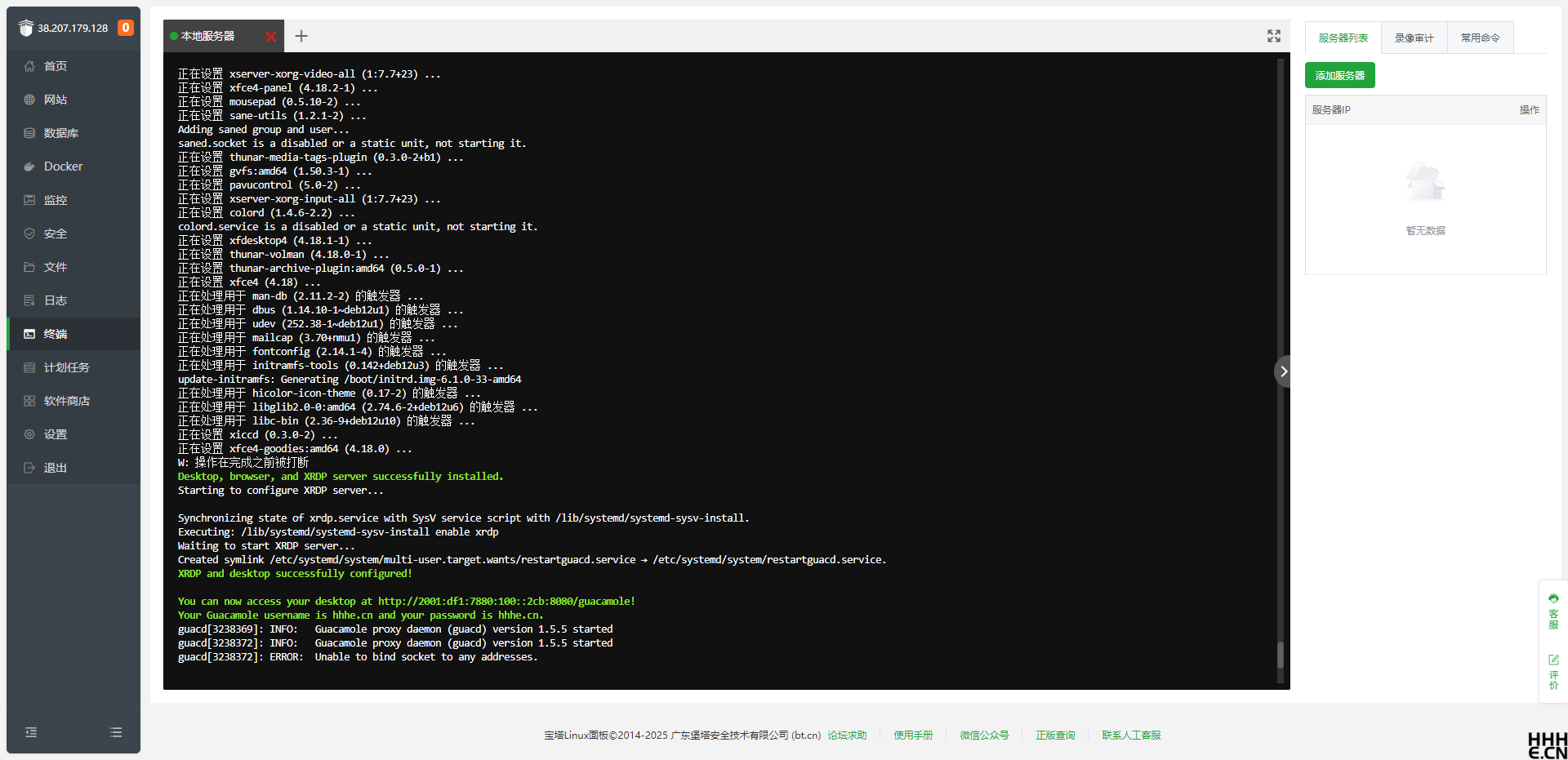
Task: Open 正版查询 footer link
Action: (1055, 736)
